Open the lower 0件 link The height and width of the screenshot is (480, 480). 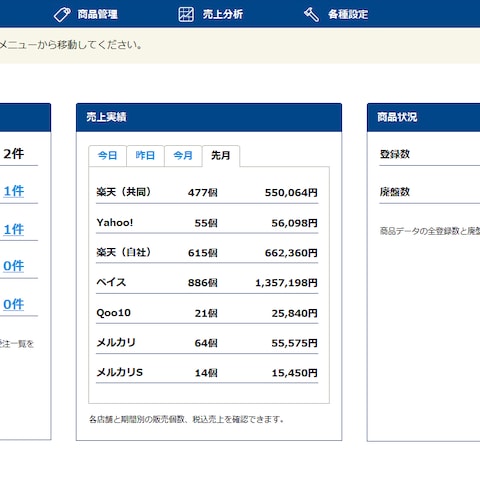[14, 304]
